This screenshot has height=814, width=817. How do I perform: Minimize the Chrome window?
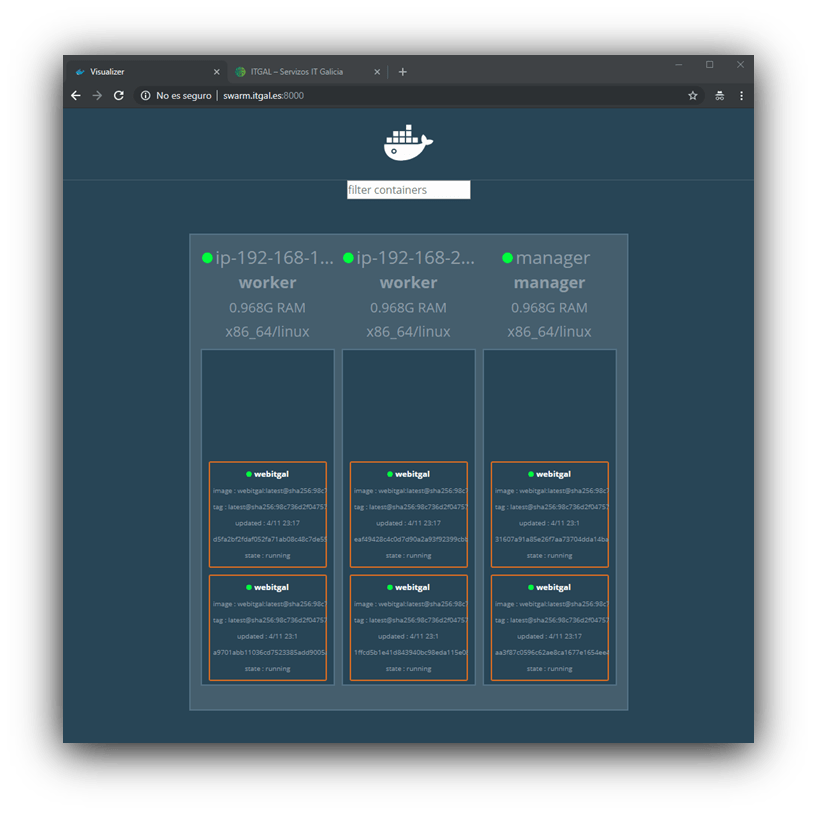[x=678, y=65]
